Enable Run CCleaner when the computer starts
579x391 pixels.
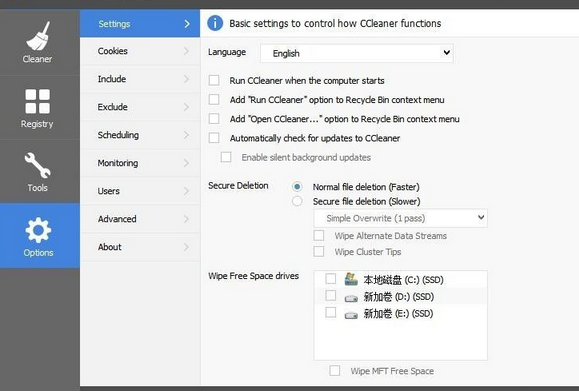(214, 80)
